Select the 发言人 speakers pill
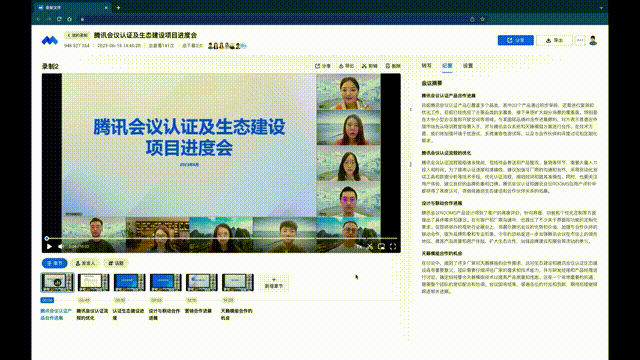Viewport: 640px width, 360px height. tap(85, 263)
